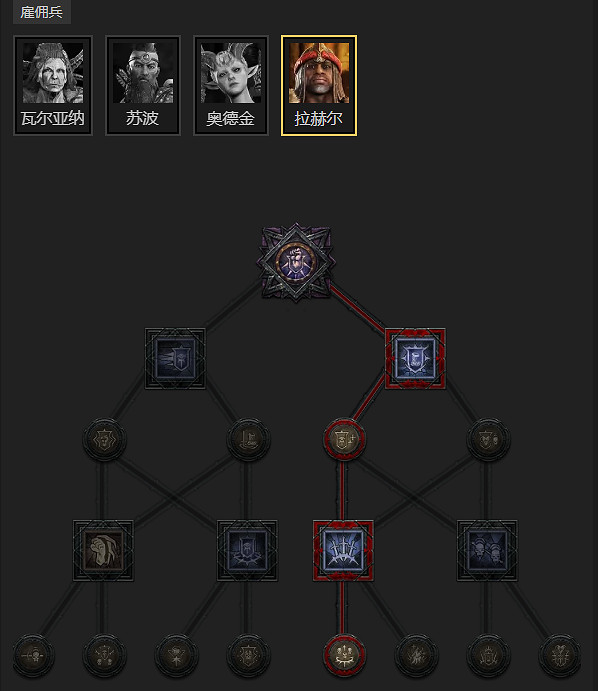598x691 pixels.
Task: Click the rightmost second-row circular passive node
Action: tap(488, 439)
